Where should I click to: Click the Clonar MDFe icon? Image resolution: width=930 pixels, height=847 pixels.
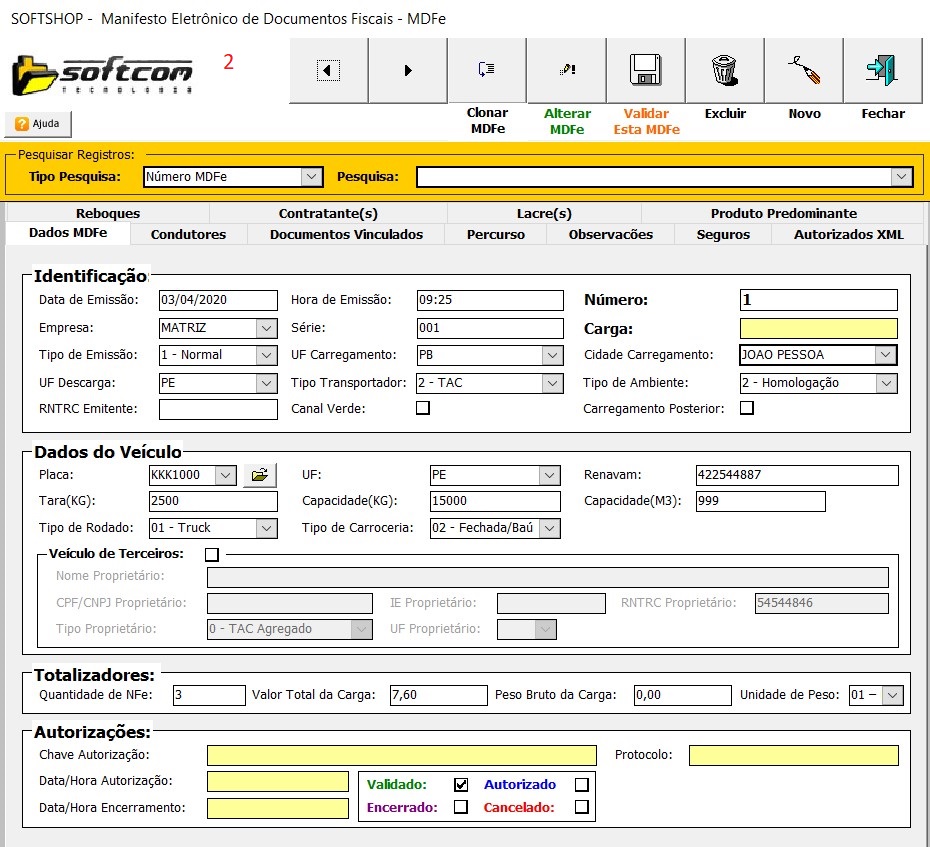(x=487, y=70)
